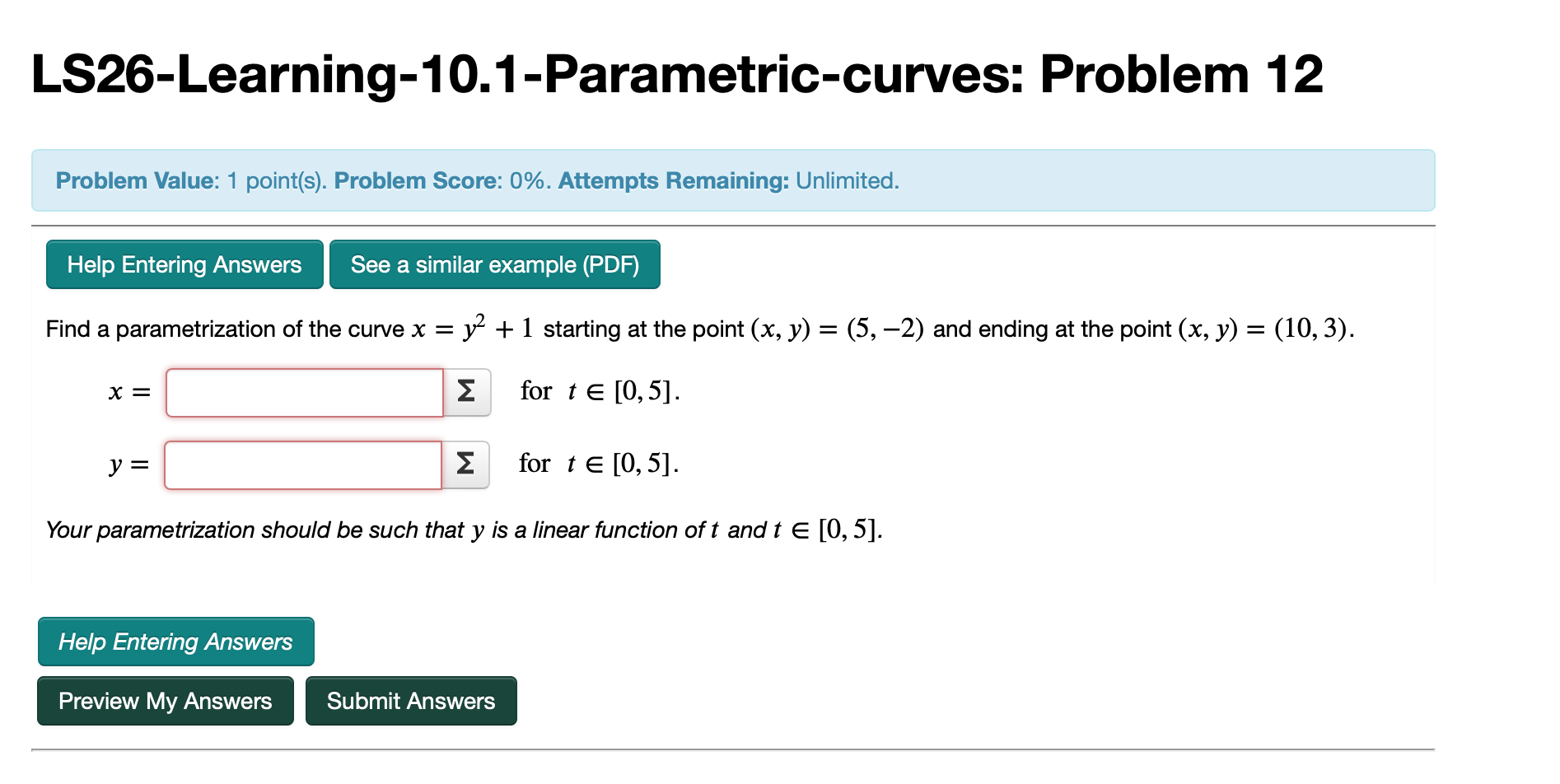Click inside the x answer input box
Viewport: 1560px width, 784px height.
[303, 393]
